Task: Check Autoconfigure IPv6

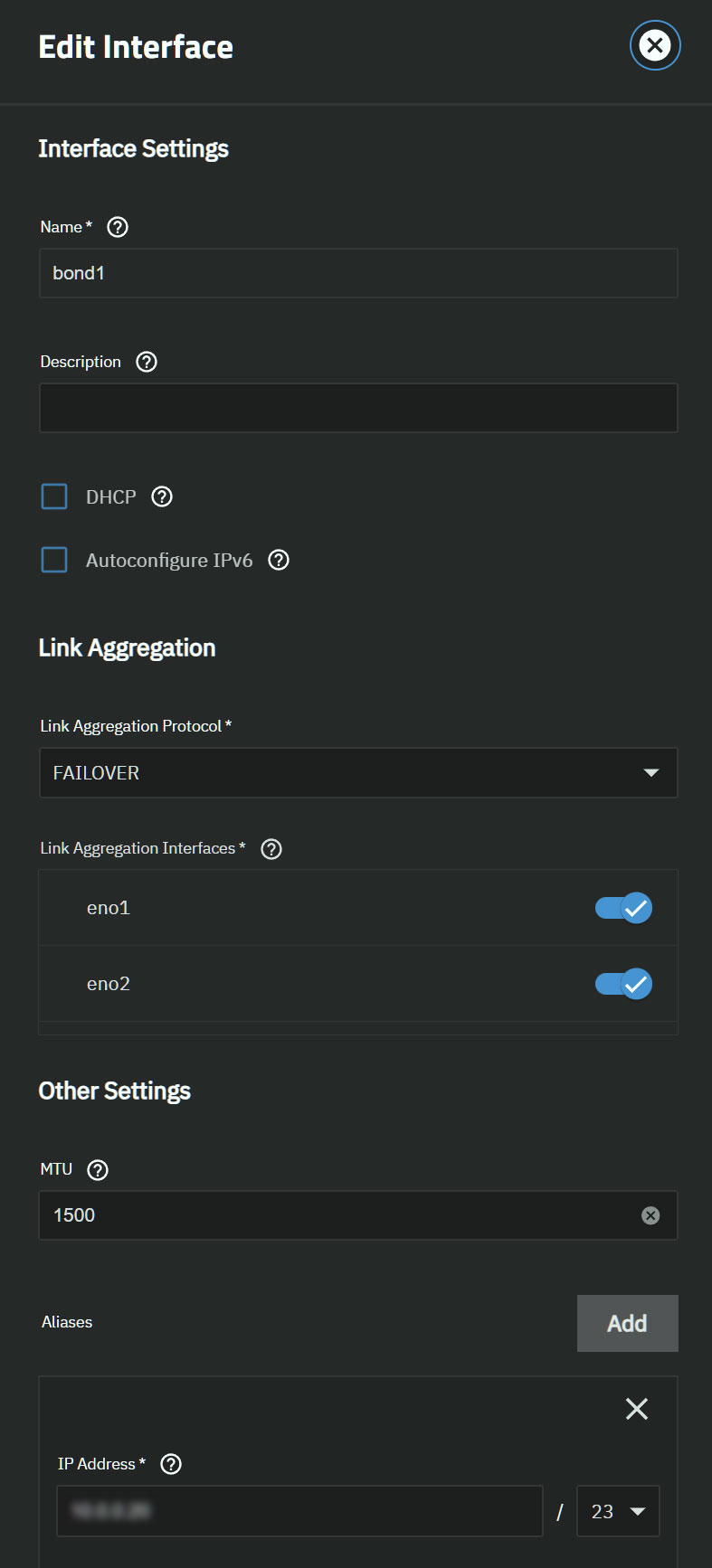Action: coord(54,560)
